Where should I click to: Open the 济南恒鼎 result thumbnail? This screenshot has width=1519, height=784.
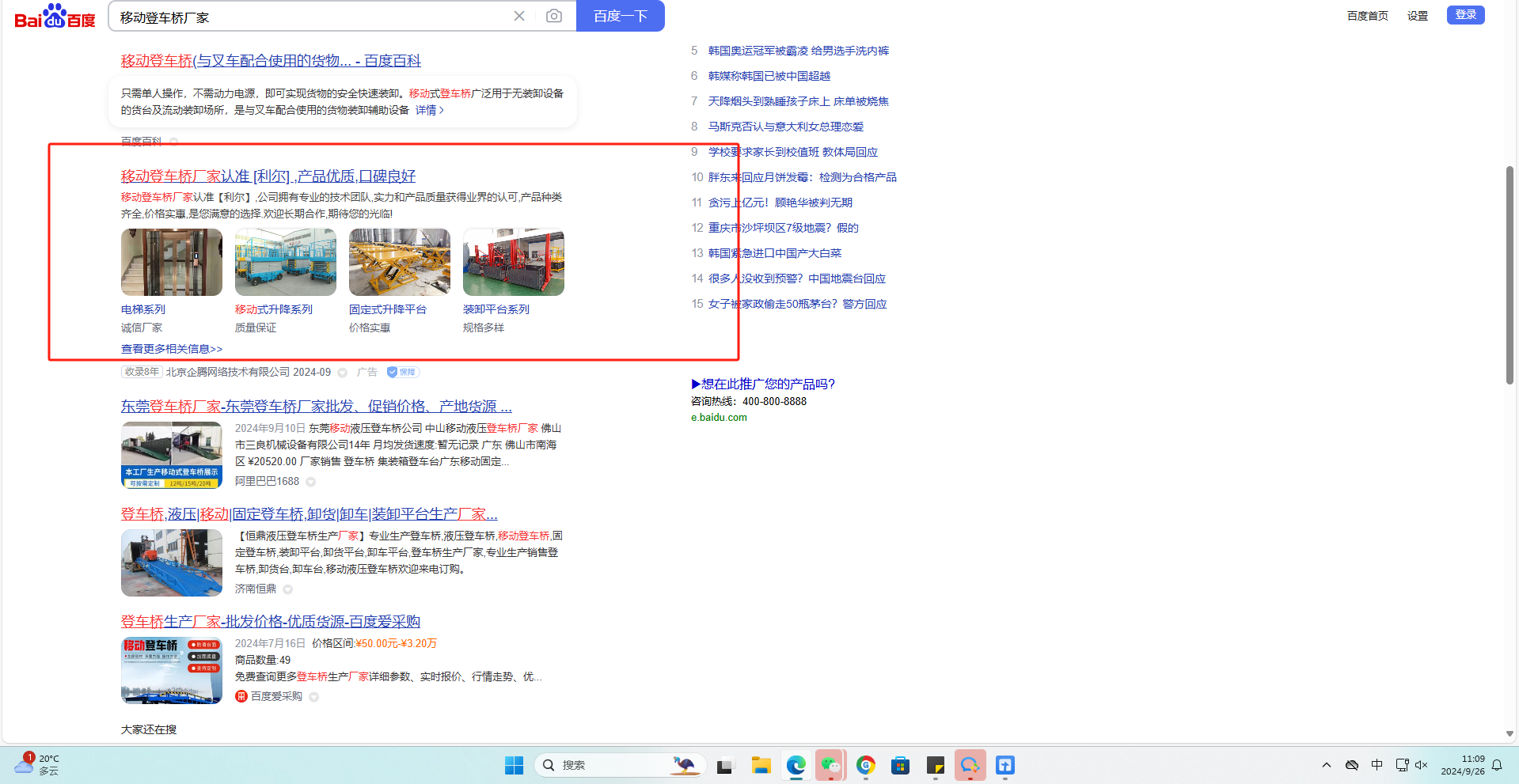(172, 562)
